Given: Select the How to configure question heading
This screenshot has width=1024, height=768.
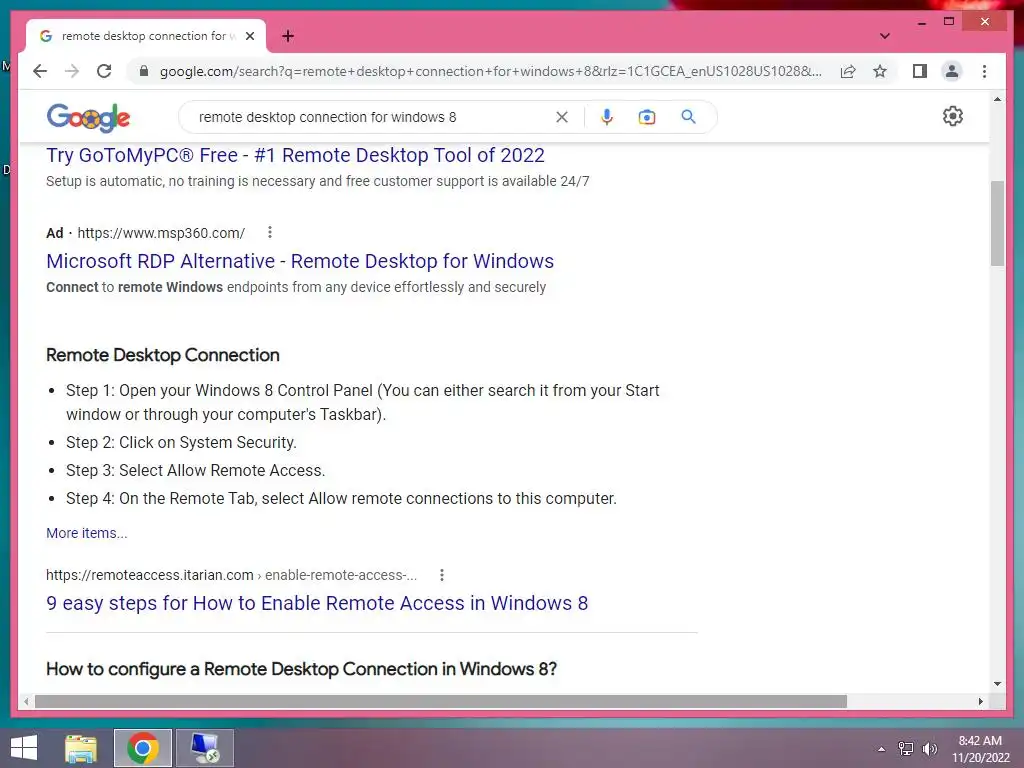Looking at the screenshot, I should point(301,669).
